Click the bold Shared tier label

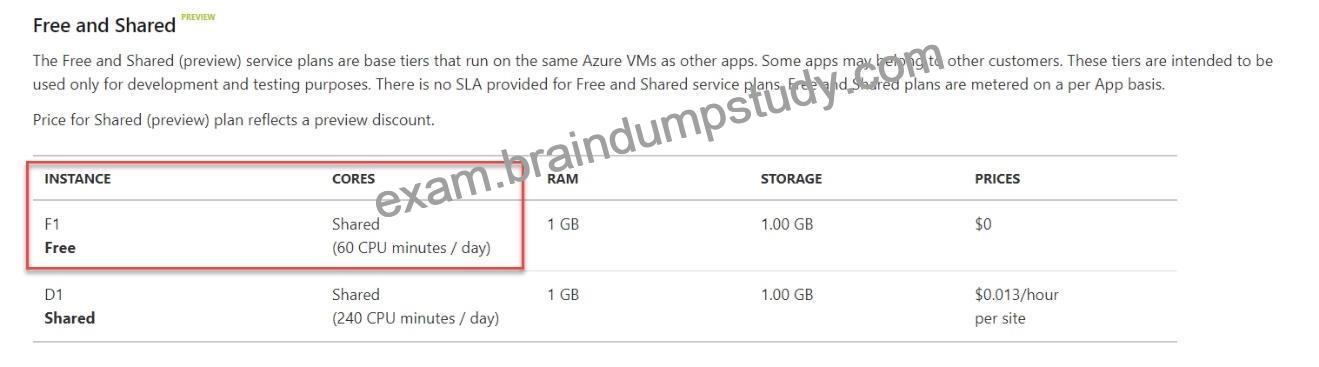[x=70, y=318]
